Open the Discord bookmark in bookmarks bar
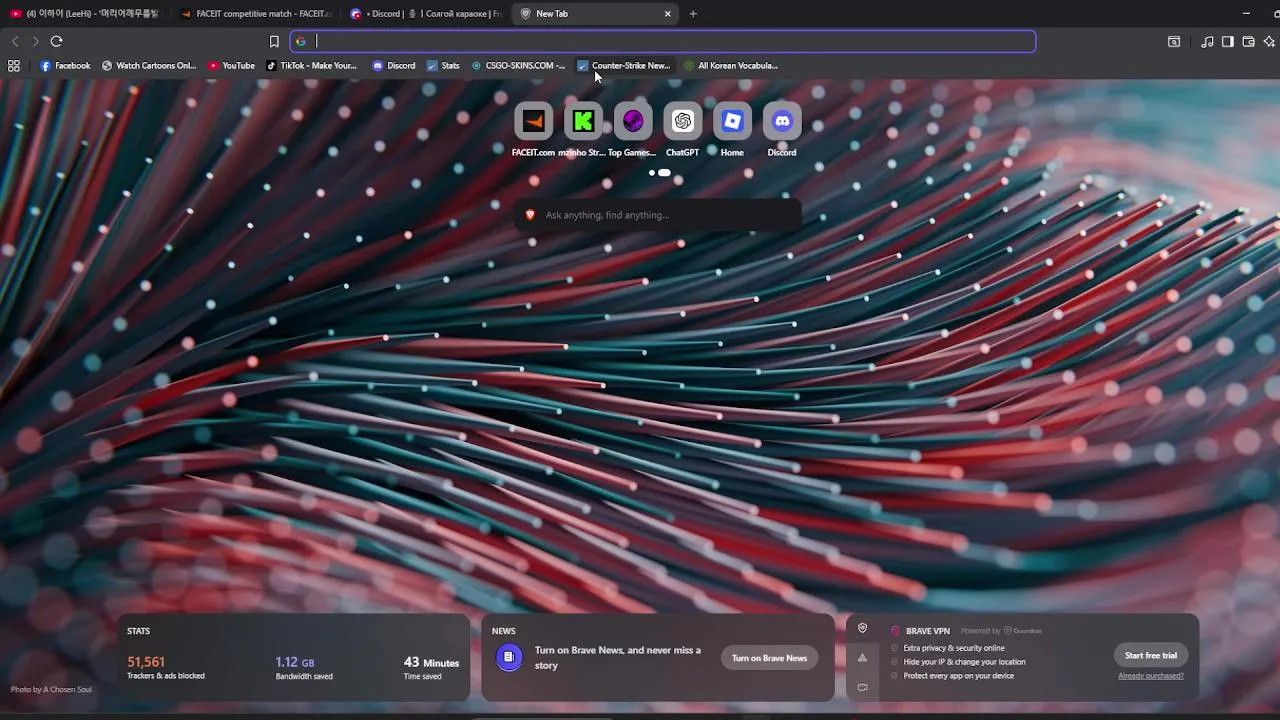 (394, 66)
